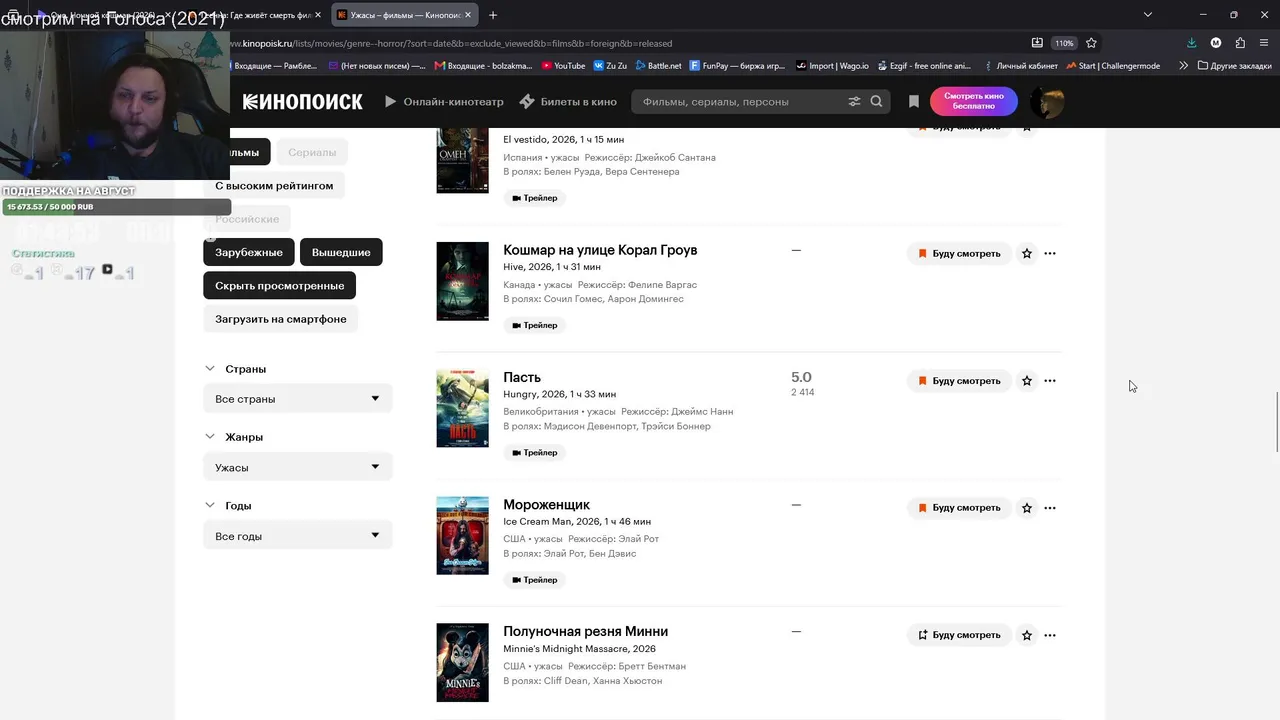Bookmark this page with the star icon

pyautogui.click(x=1091, y=43)
